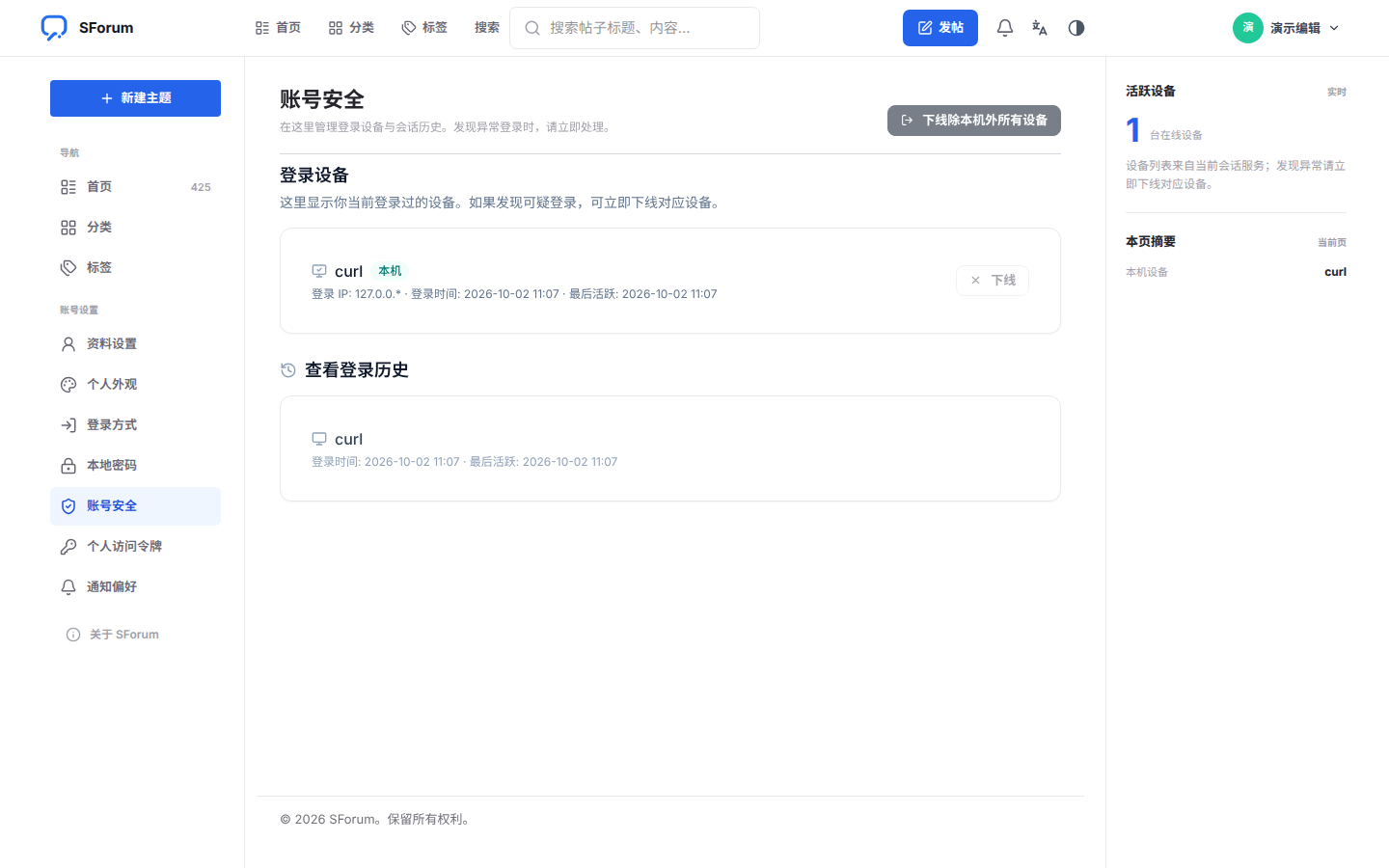Click 下线除本机外所有设备 button

tap(974, 121)
